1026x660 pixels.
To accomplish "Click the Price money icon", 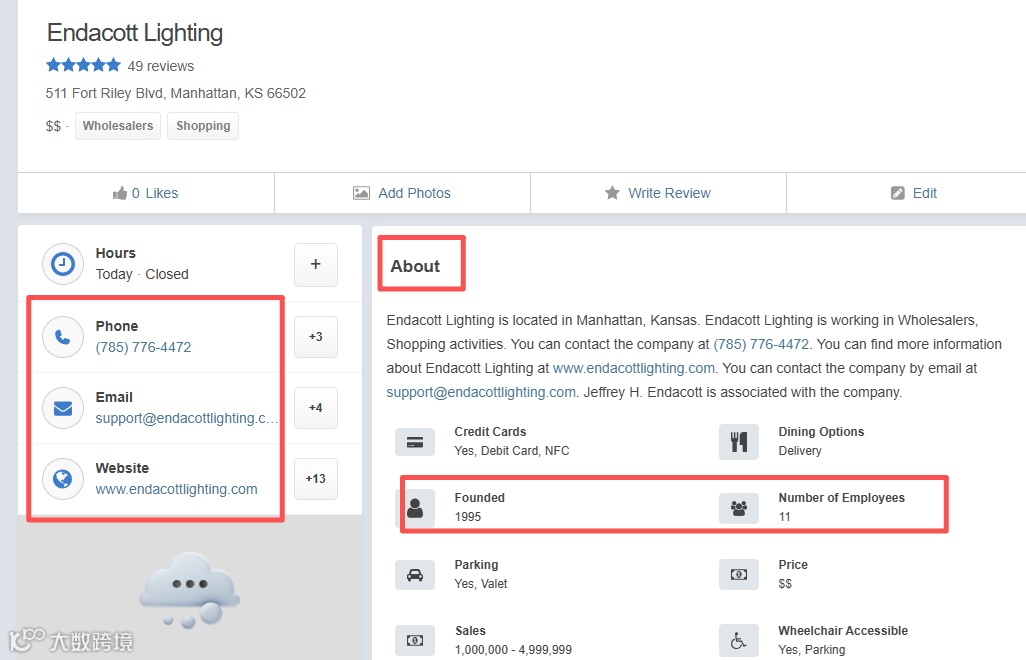I will pyautogui.click(x=739, y=574).
